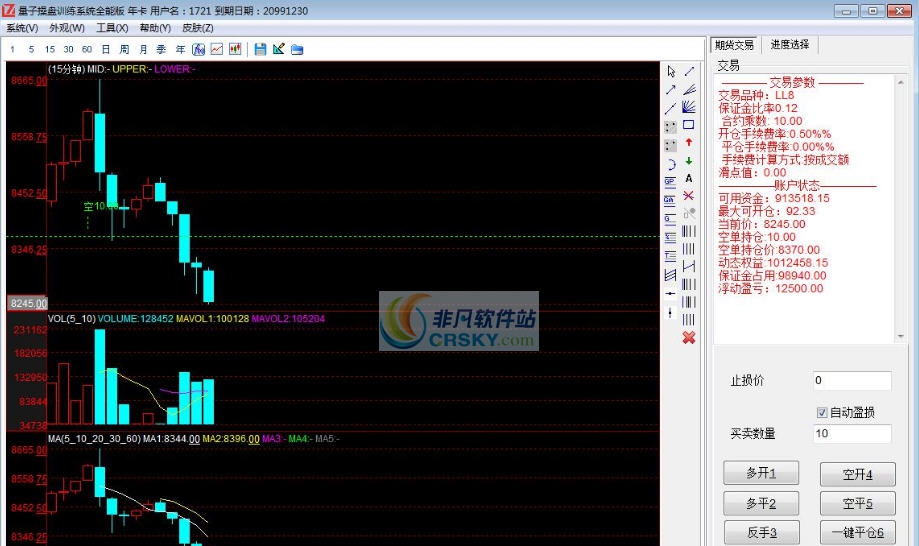Viewport: 919px width, 546px height.
Task: Switch to monthly (月) chart period
Action: [143, 50]
